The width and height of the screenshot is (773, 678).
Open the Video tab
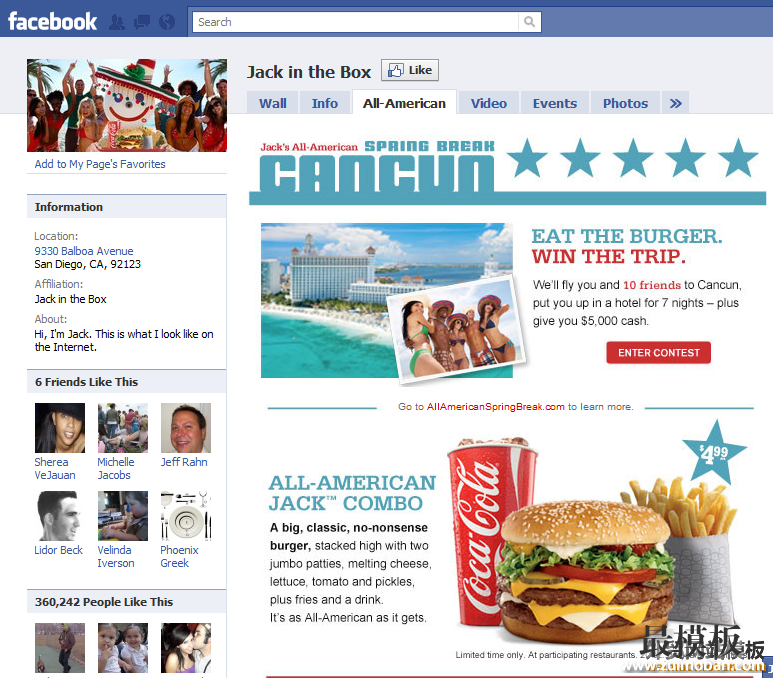click(489, 103)
